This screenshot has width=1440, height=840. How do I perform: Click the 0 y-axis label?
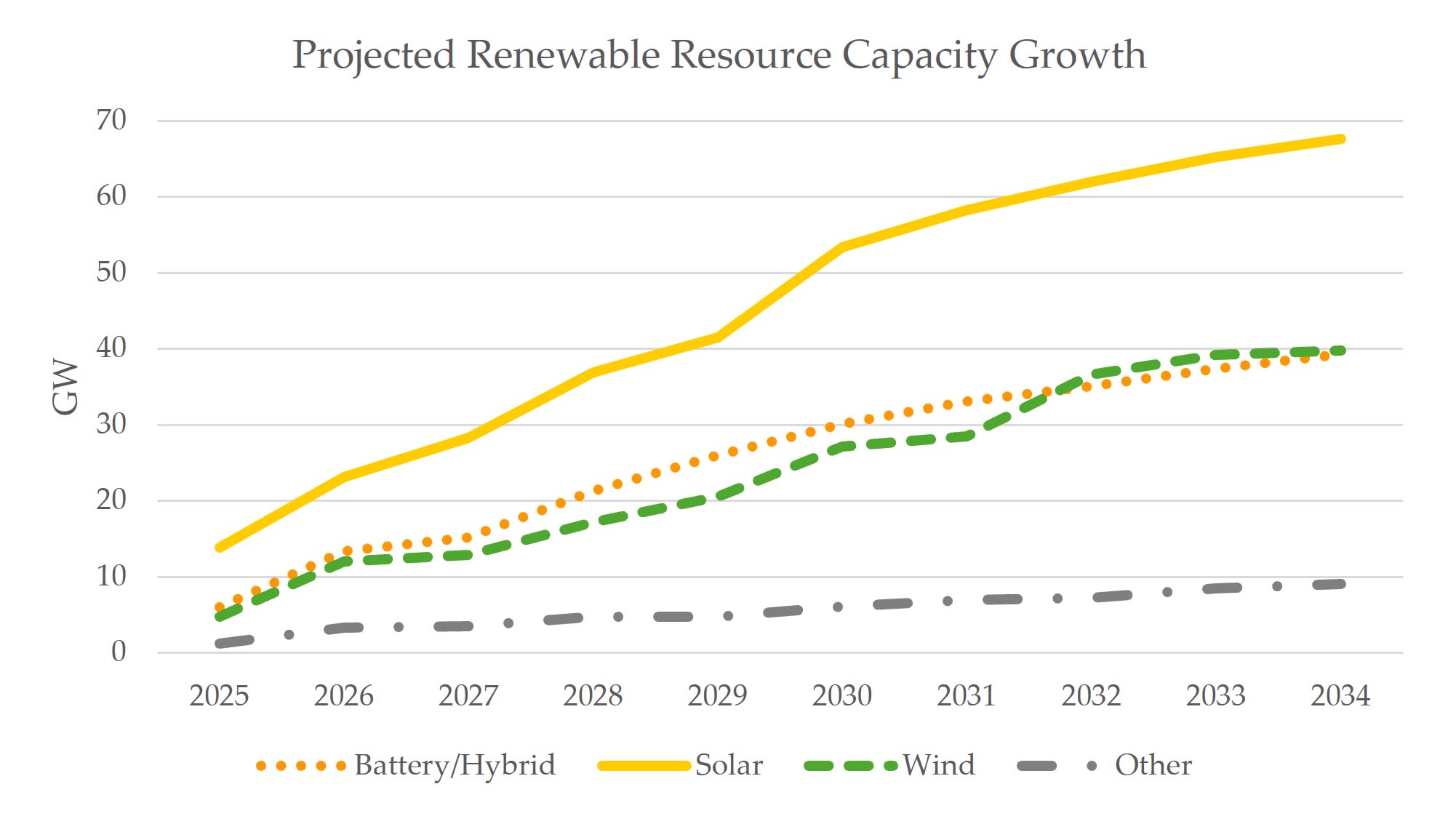(119, 652)
